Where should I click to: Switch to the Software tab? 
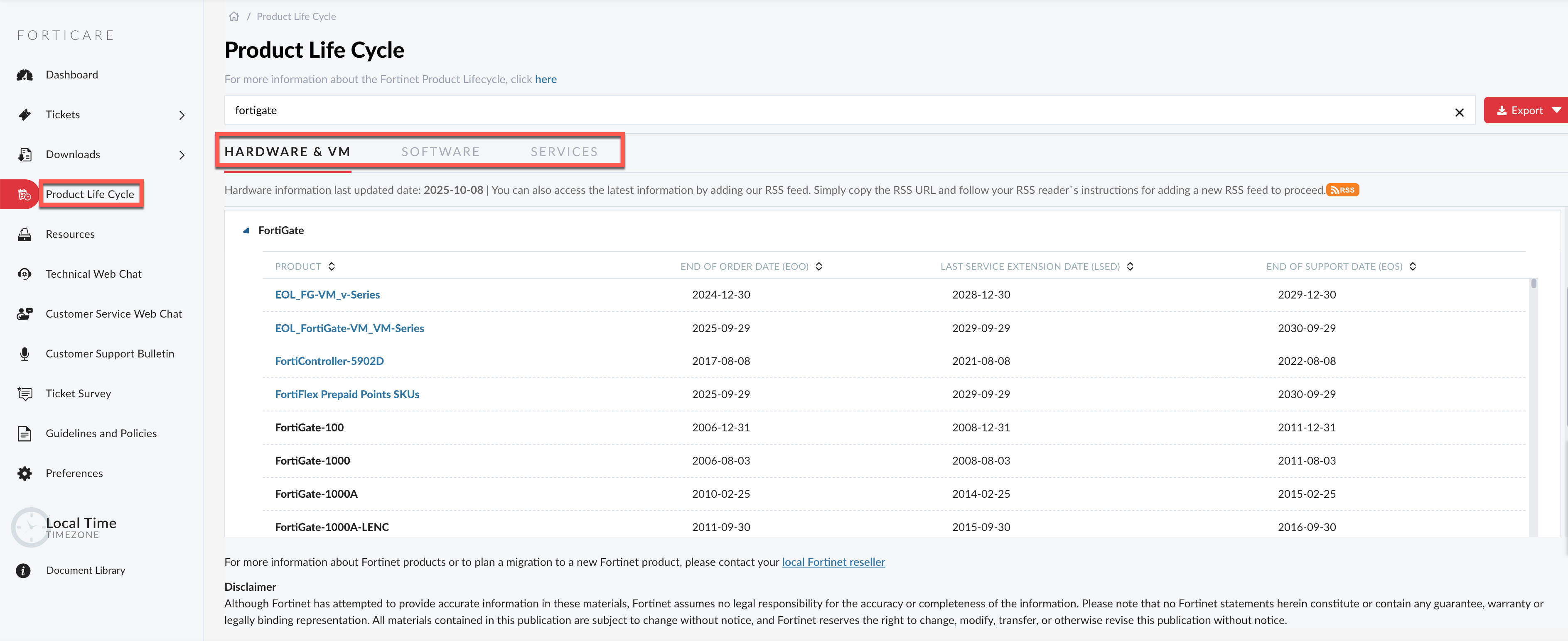pos(440,152)
